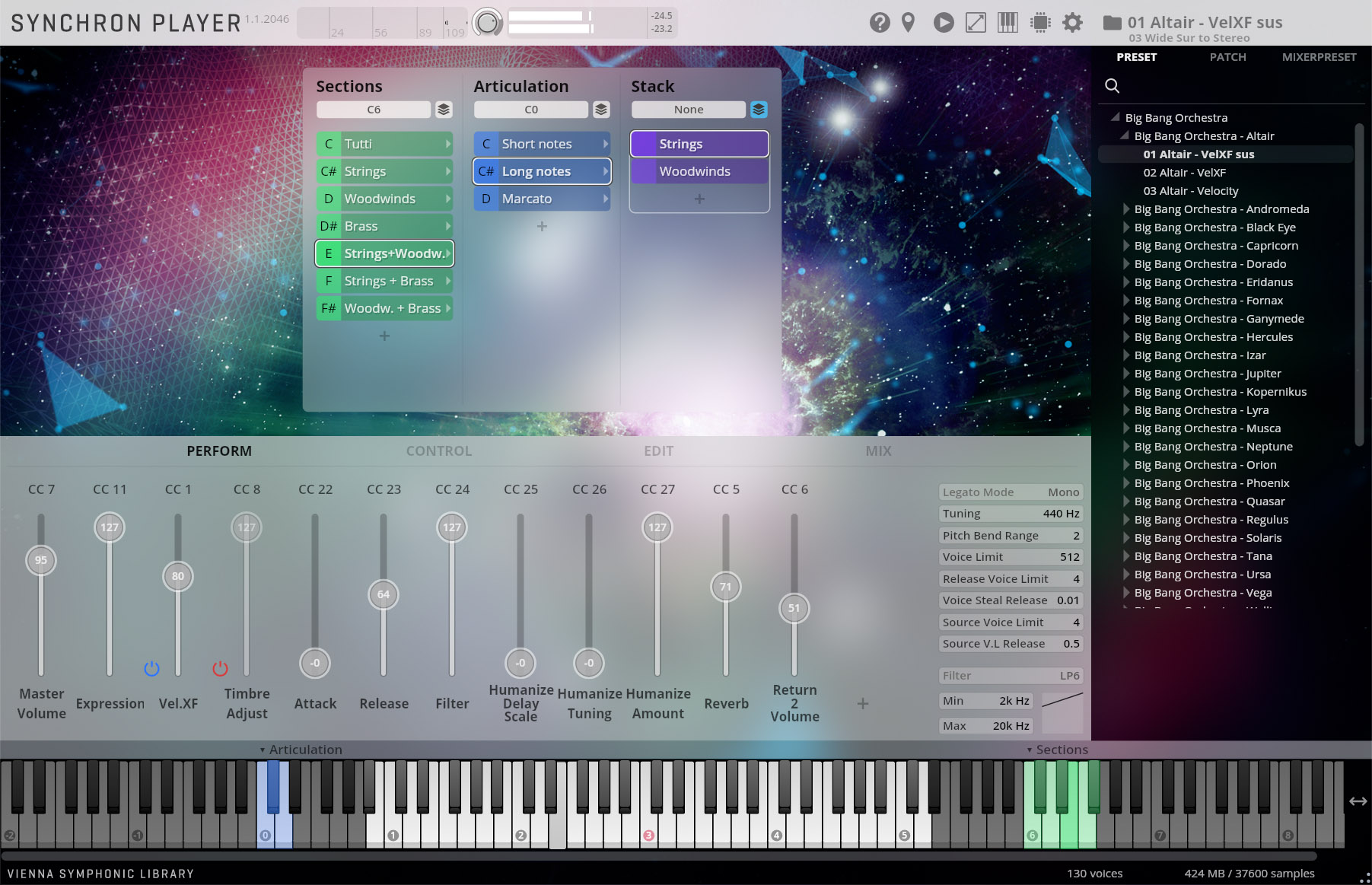Select the Woodwinds stack slot
Screen dimensions: 1372x885
click(x=699, y=171)
